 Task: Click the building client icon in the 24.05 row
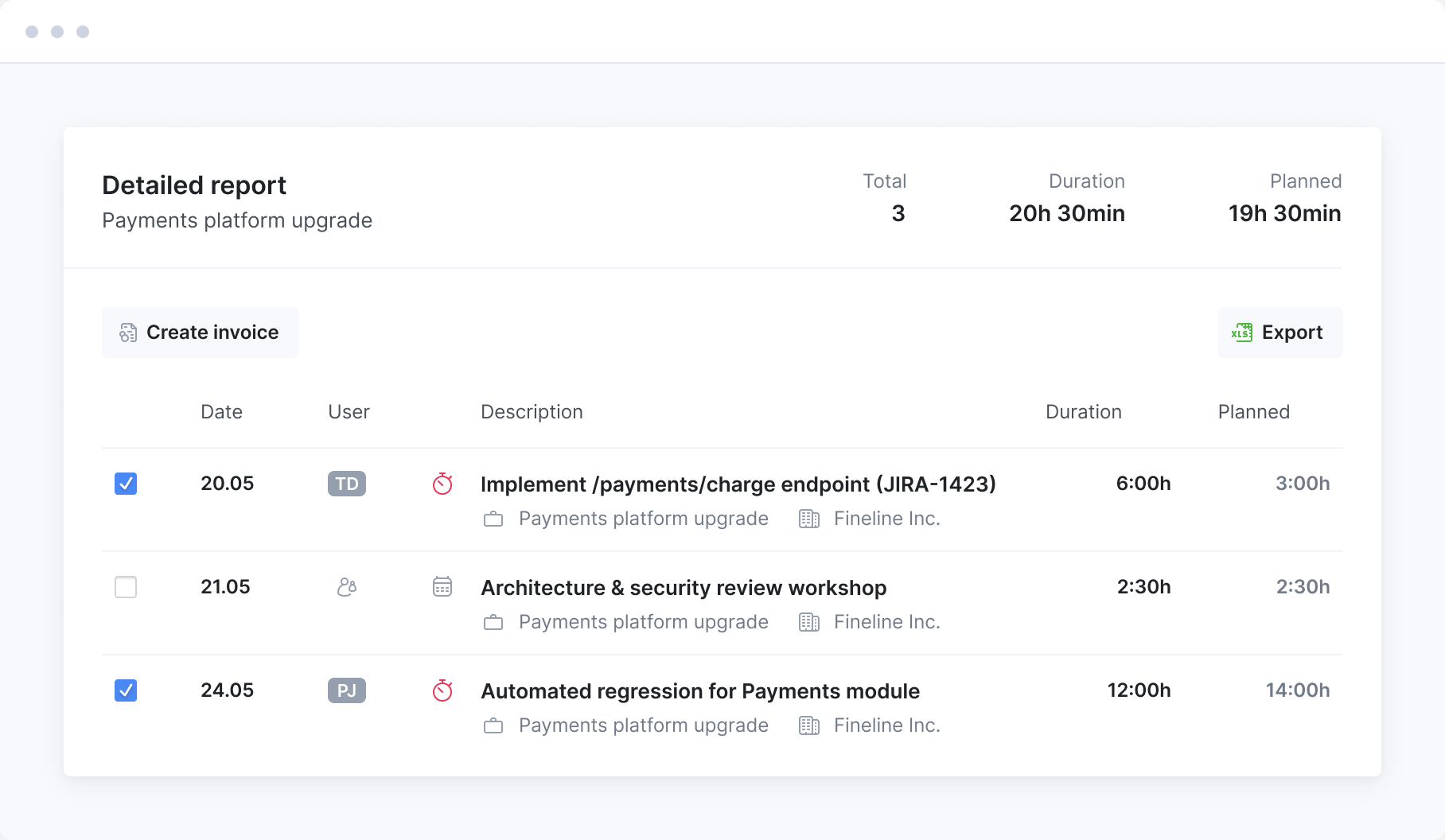coord(809,726)
